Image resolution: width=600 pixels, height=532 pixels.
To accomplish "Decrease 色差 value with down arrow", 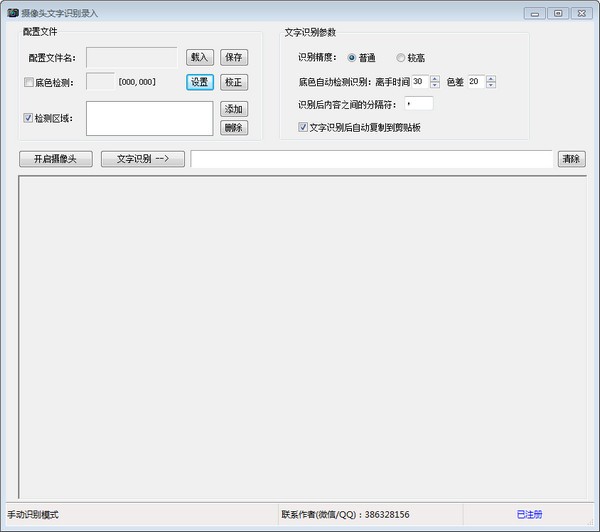I will (x=490, y=85).
